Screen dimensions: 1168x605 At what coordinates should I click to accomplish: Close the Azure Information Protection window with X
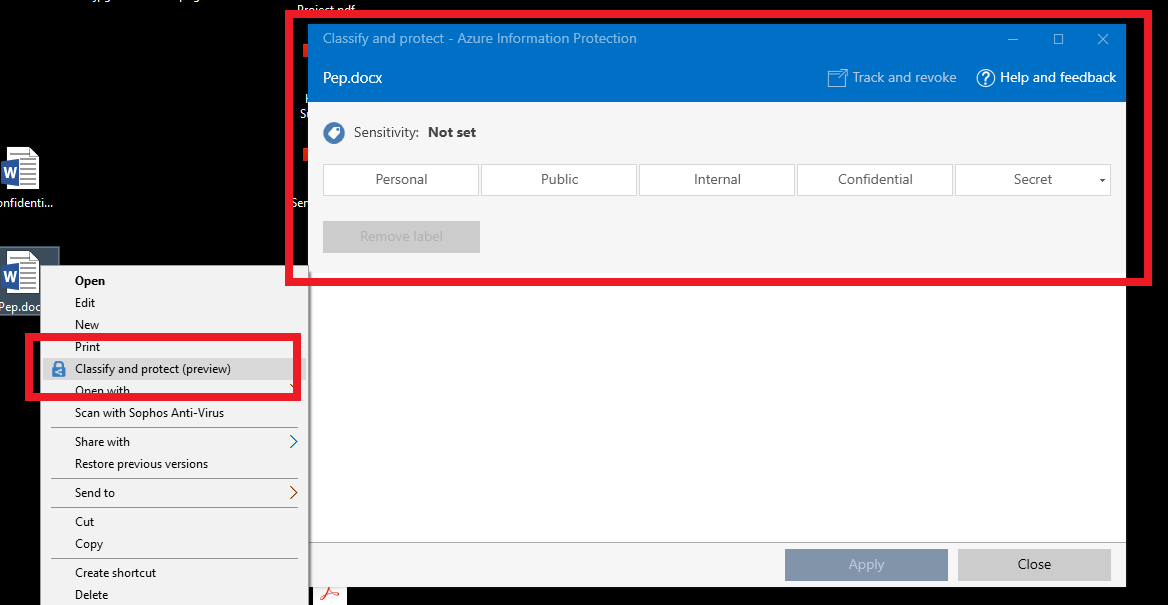(1103, 39)
